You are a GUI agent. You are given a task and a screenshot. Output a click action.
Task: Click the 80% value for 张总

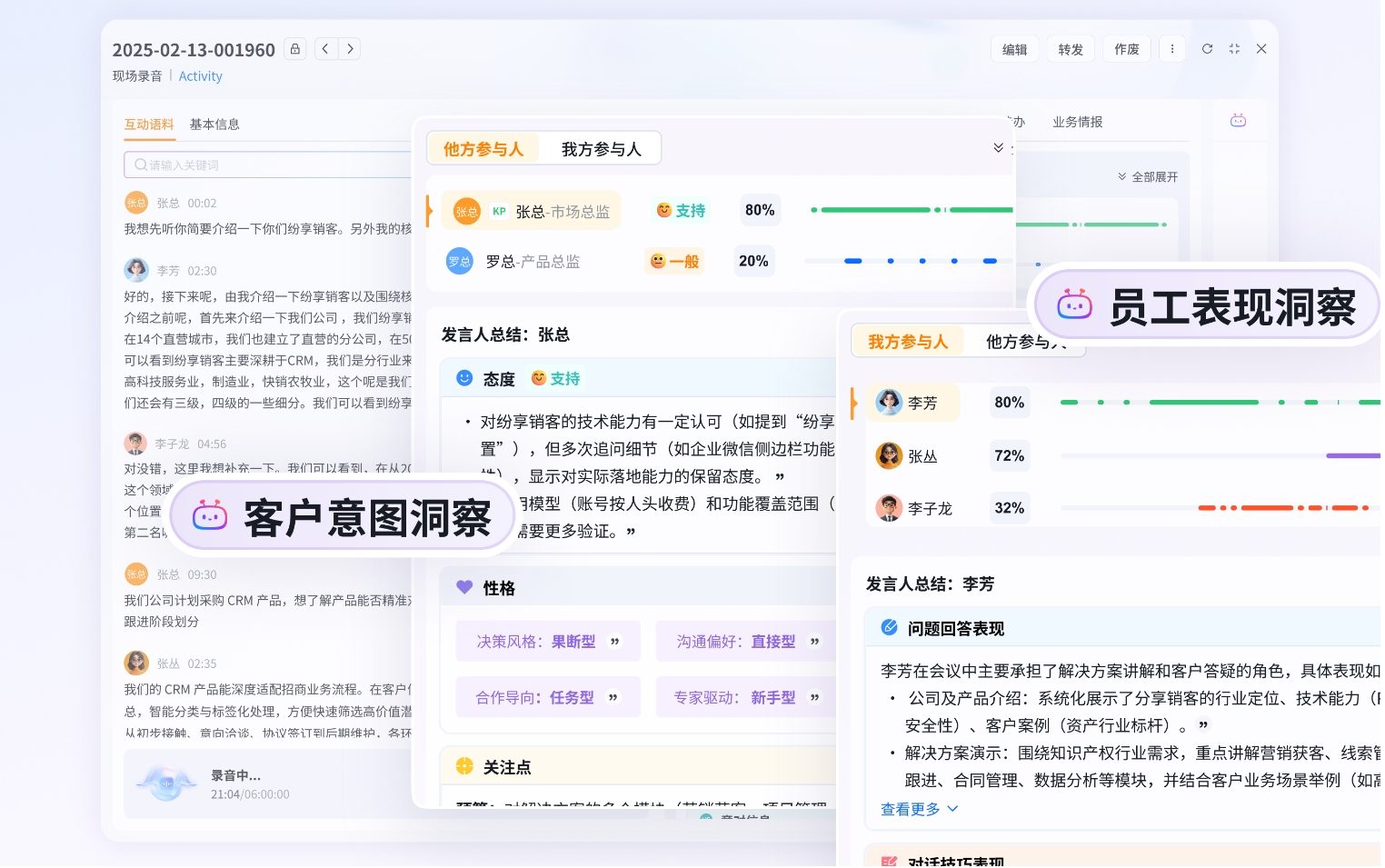[760, 211]
